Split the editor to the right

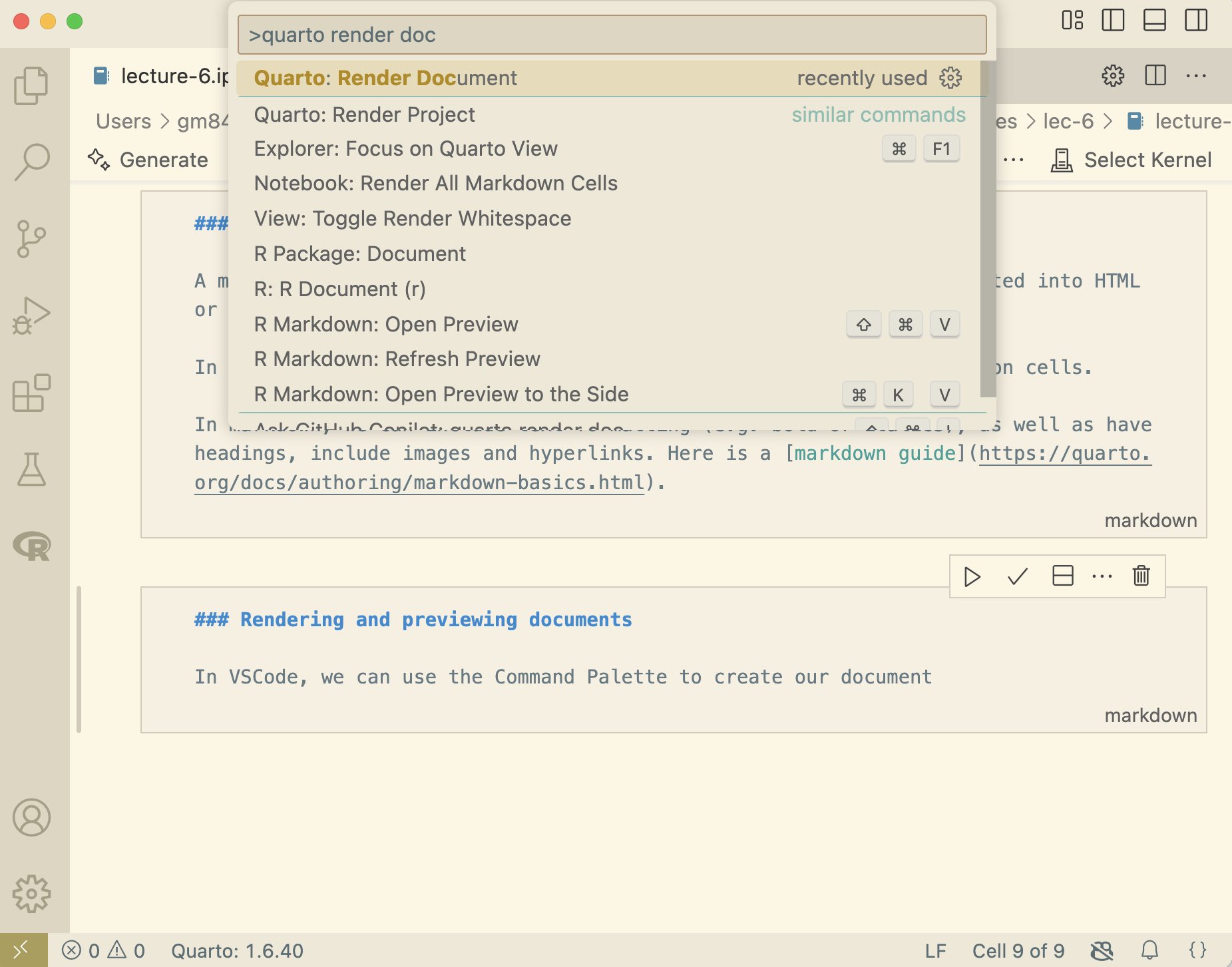coord(1155,76)
